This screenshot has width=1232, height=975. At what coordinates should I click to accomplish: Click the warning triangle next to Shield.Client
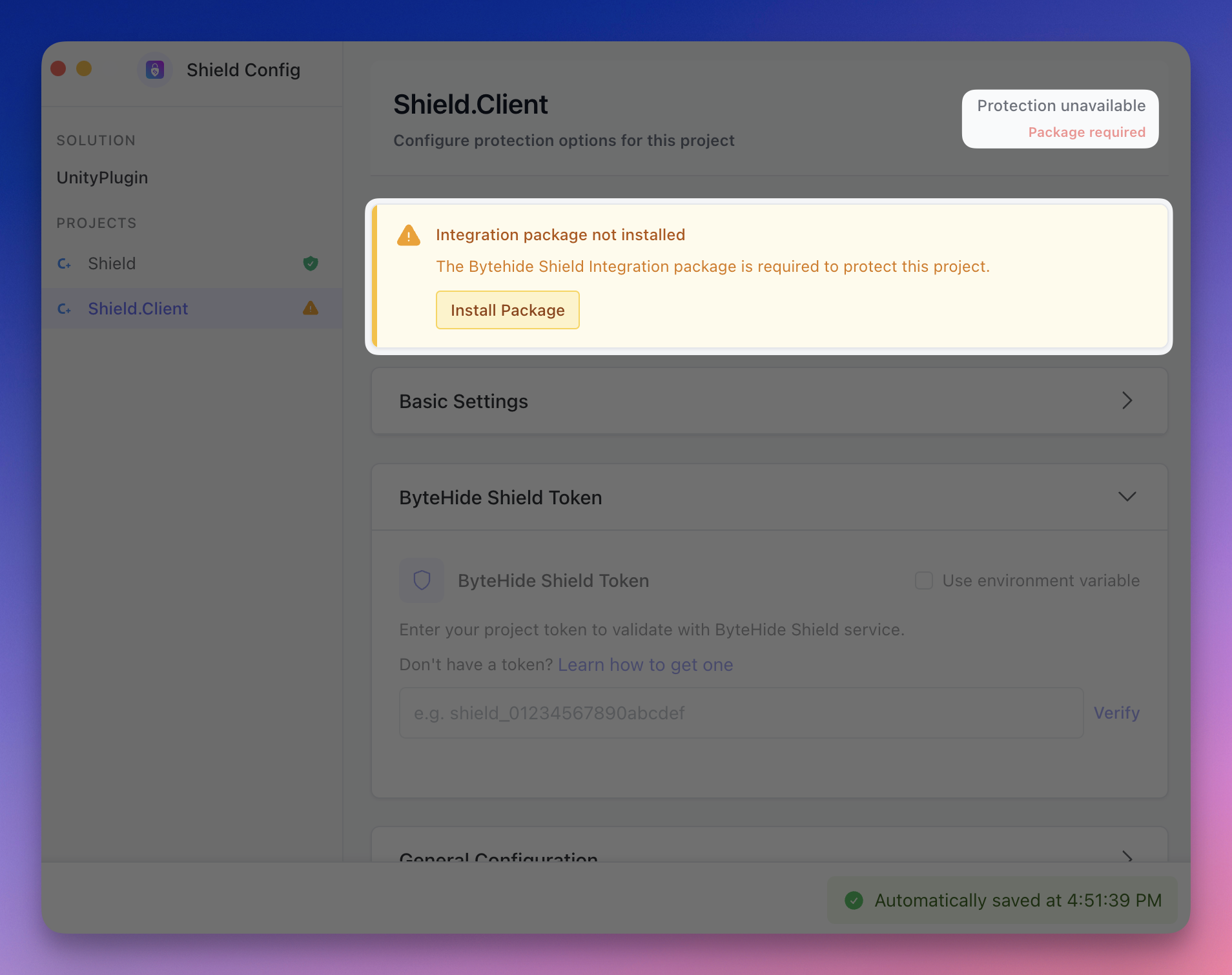(311, 309)
